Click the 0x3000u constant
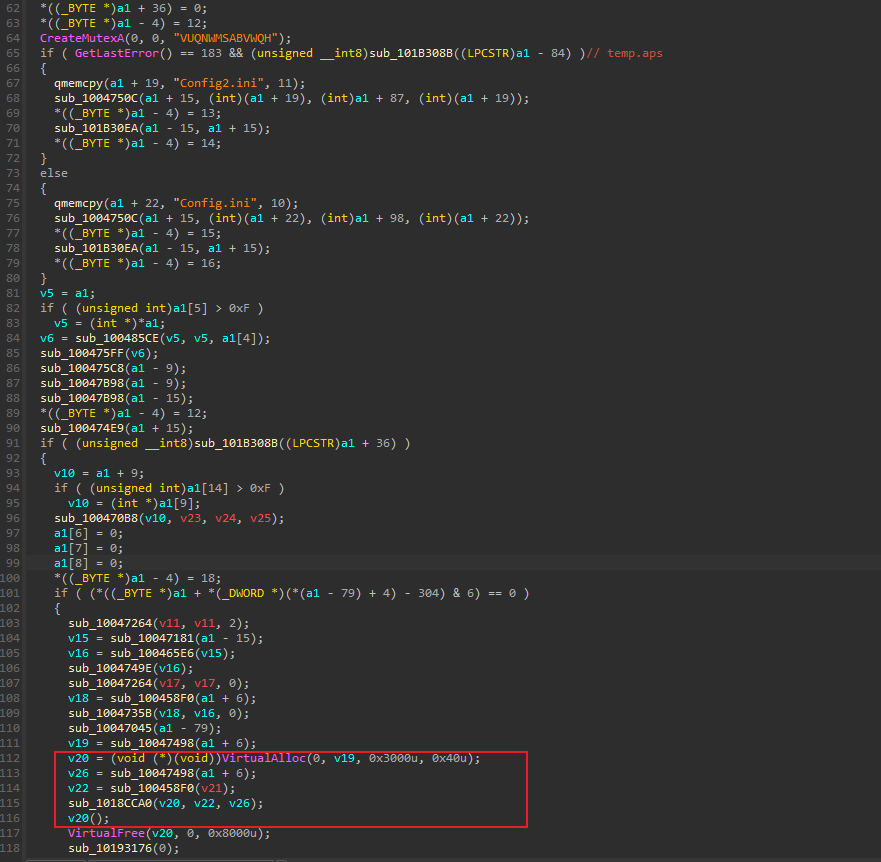 (x=393, y=759)
